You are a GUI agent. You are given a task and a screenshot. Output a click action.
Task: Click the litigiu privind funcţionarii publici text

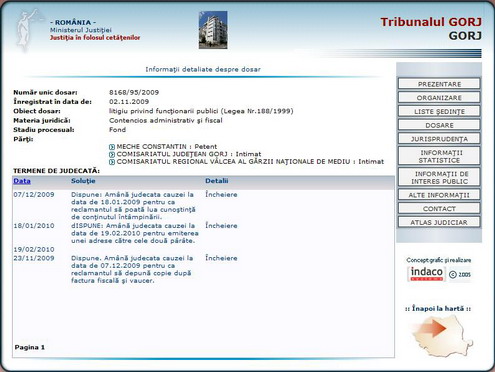(201, 111)
